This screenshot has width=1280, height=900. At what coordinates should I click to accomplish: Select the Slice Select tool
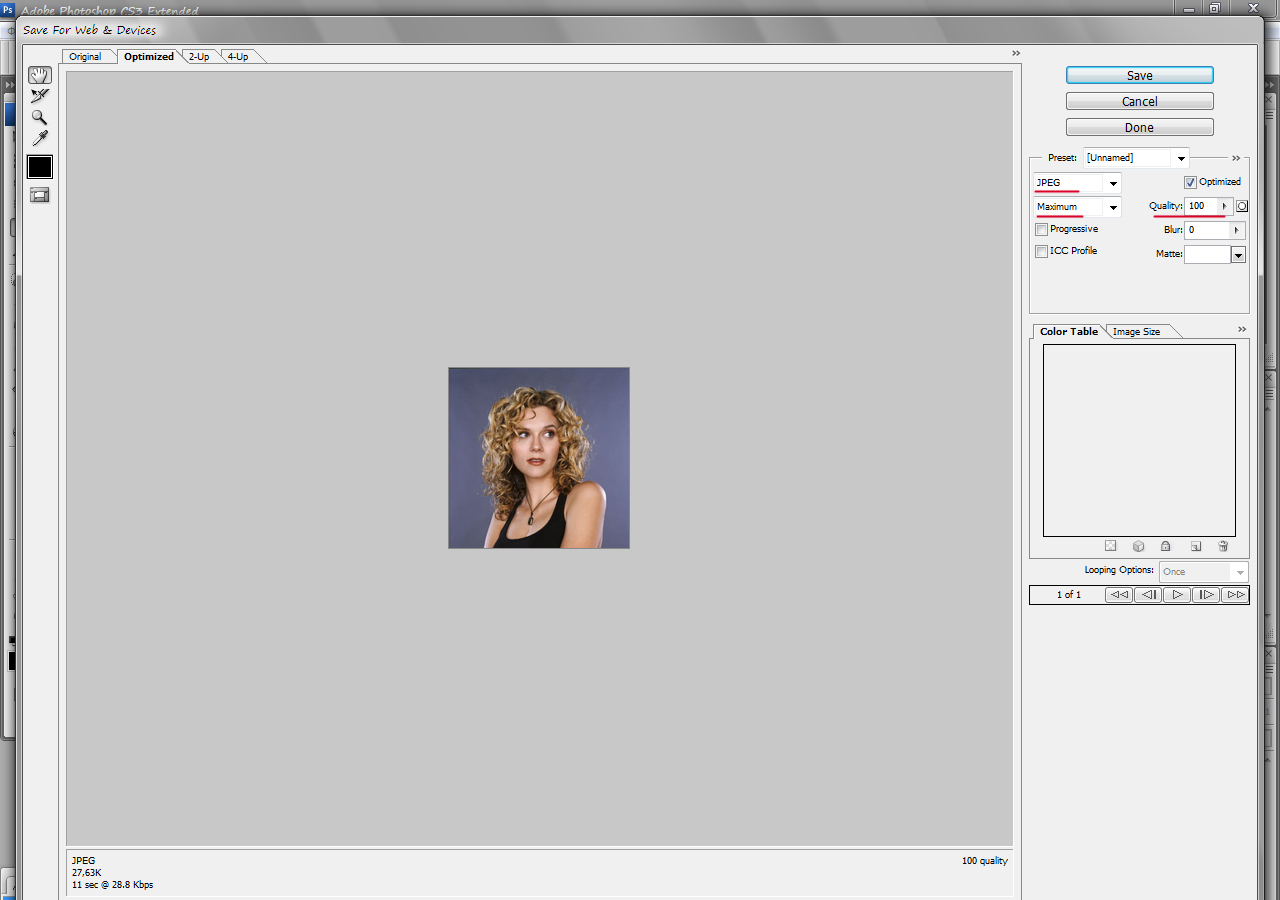tap(39, 96)
